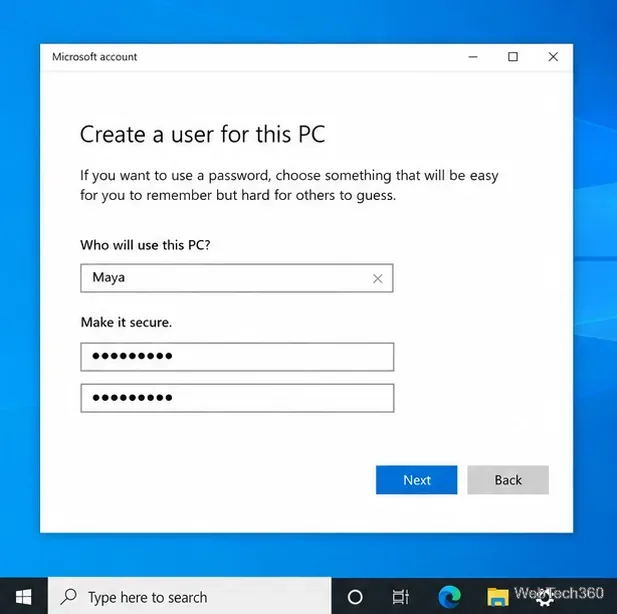The image size is (617, 614).
Task: Select the confirm password field
Action: pos(237,398)
